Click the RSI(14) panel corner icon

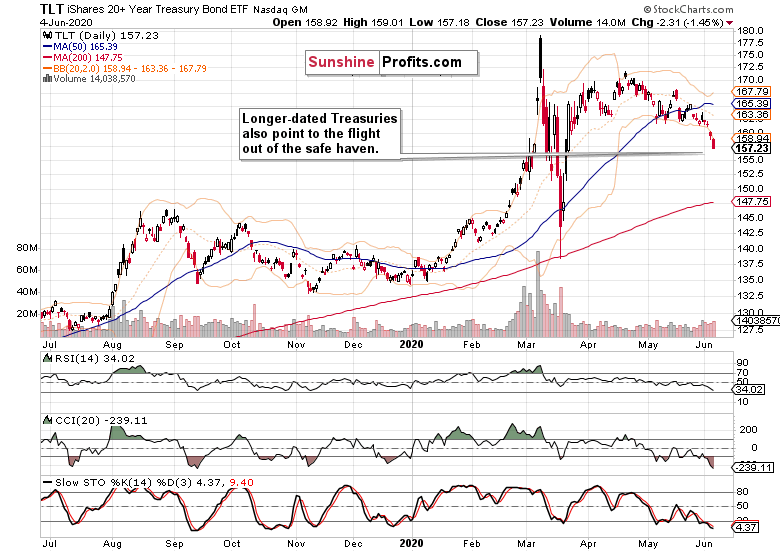click(47, 358)
